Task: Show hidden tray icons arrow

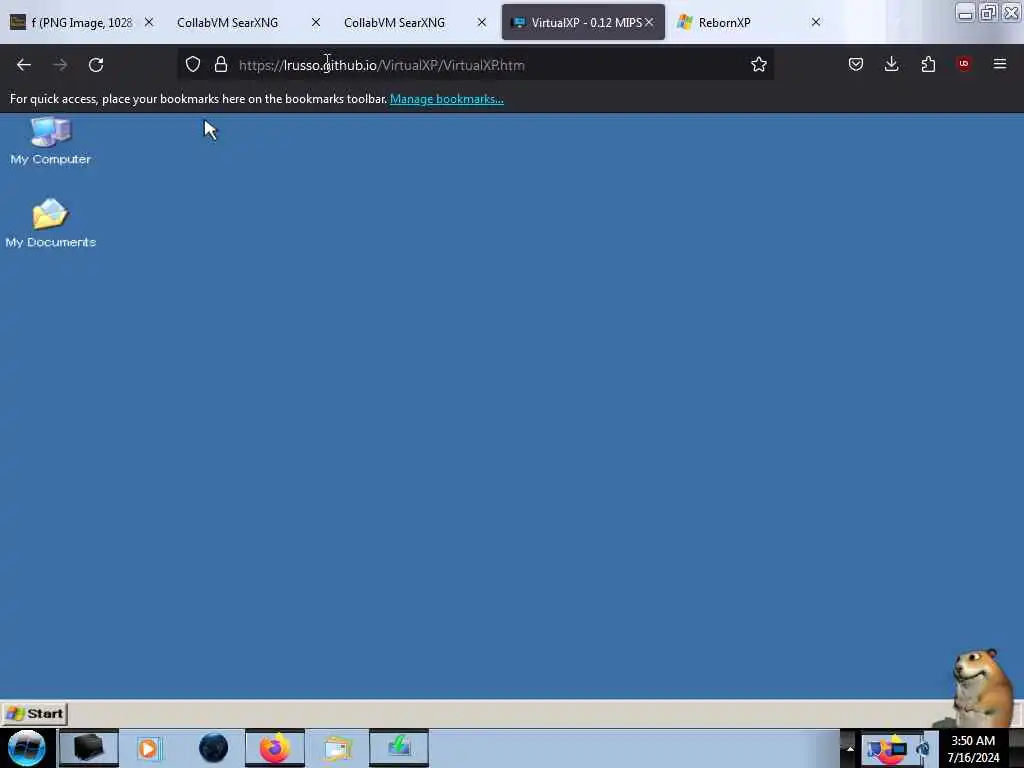Action: [850, 748]
